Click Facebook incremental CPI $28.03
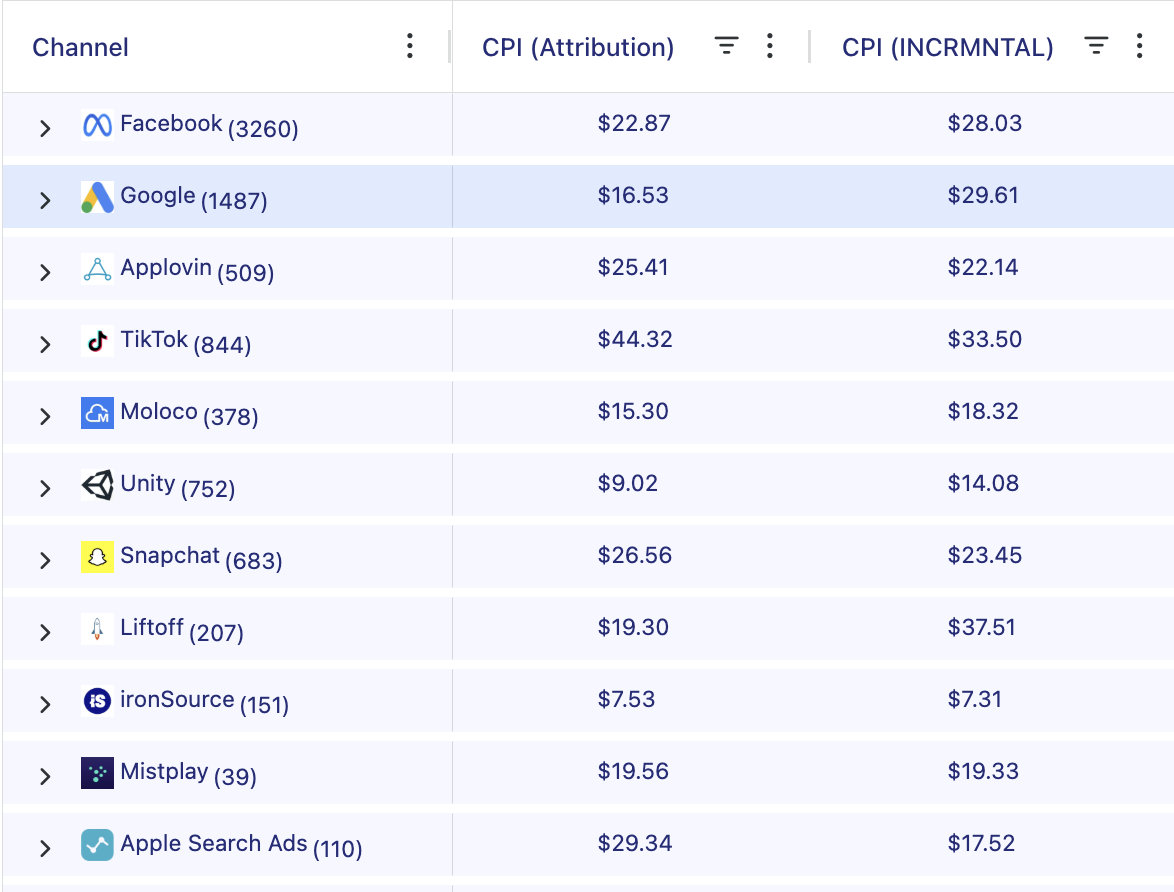 click(x=985, y=123)
